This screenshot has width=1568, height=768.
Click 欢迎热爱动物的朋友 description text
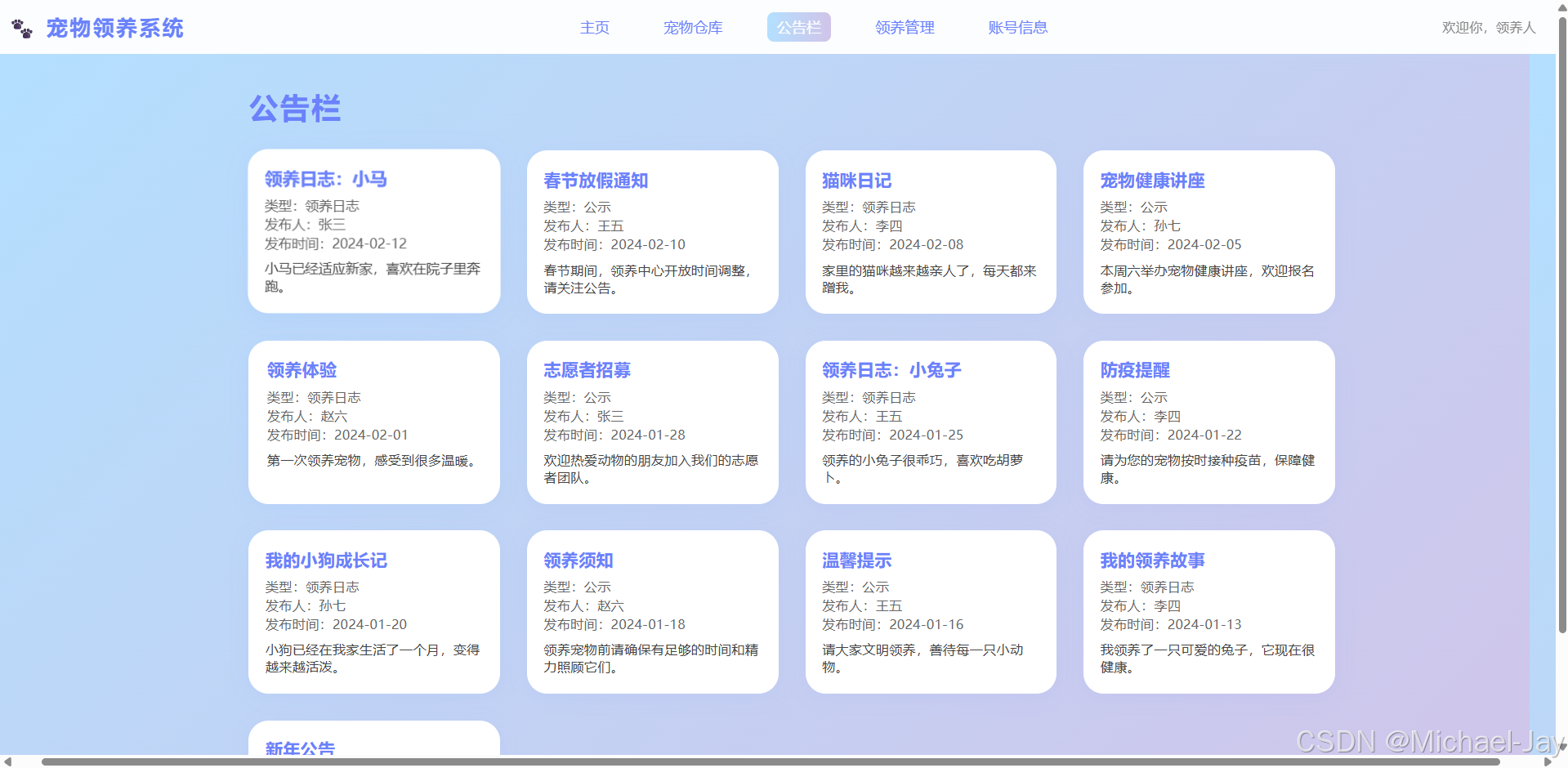point(651,469)
